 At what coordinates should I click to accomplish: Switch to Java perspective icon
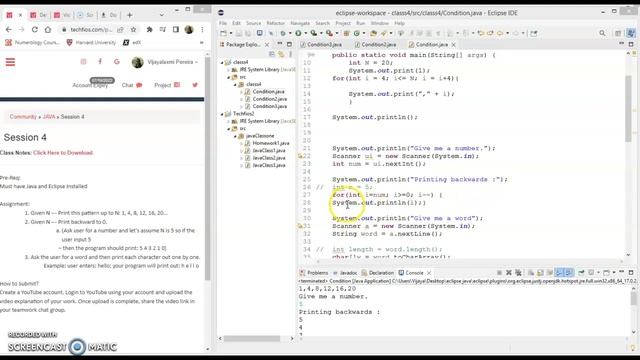click(x=631, y=33)
